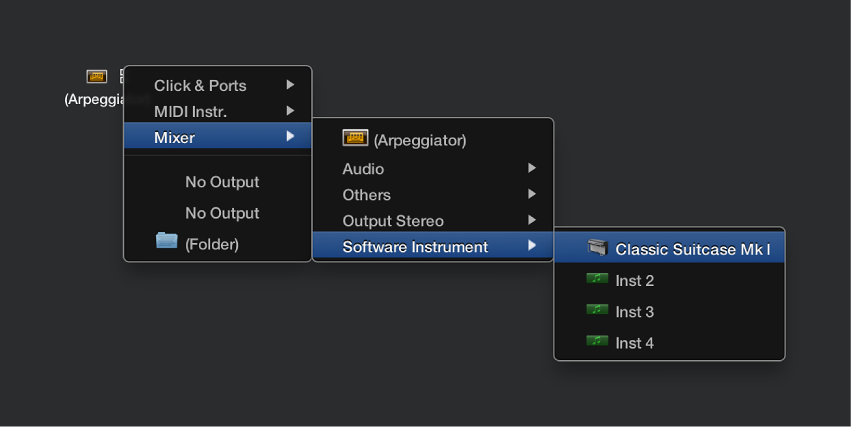
Task: Open the Click & Ports menu item
Action: pyautogui.click(x=218, y=85)
